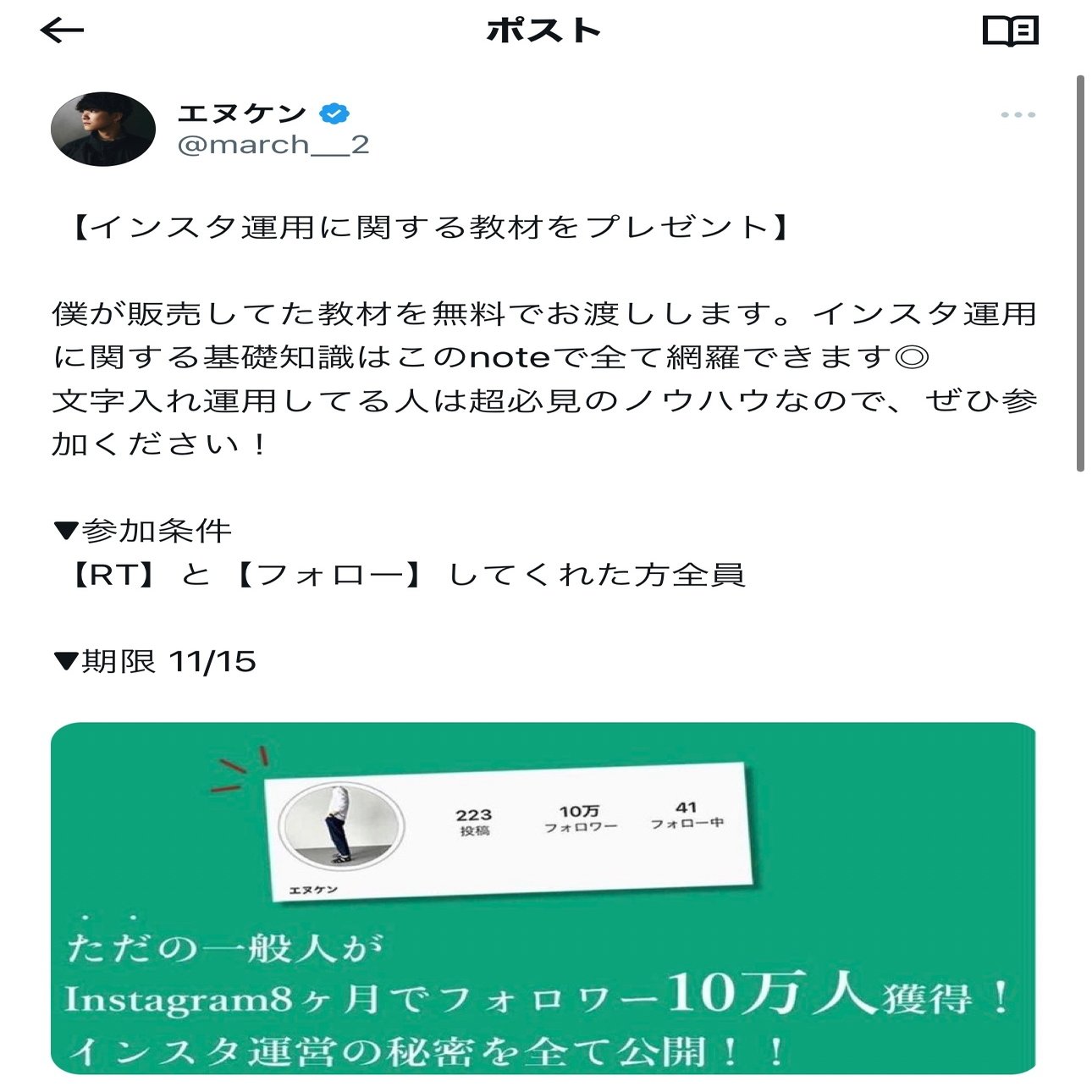
Task: Click the vertical scrollbar on the right edge
Action: point(1080,273)
